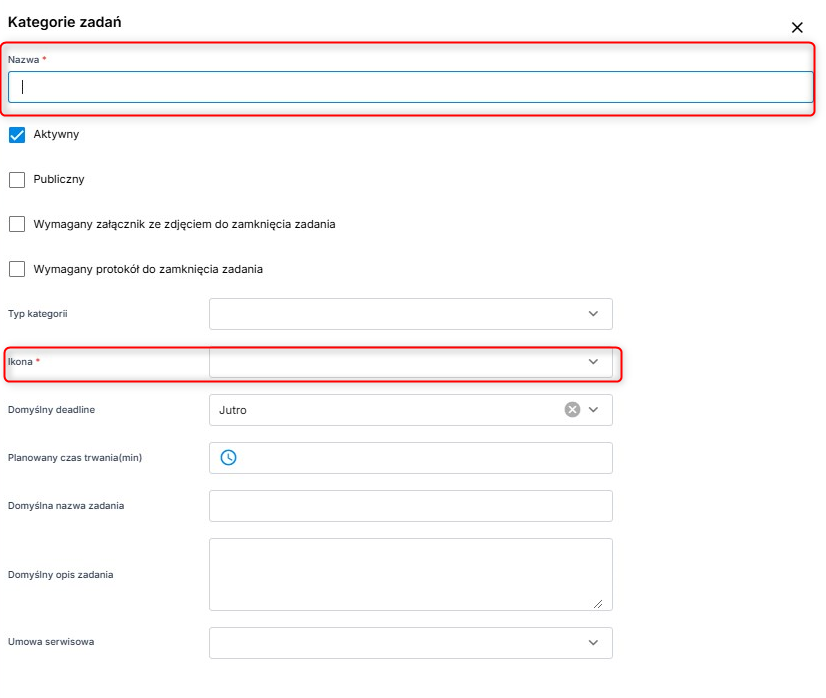Viewport: 826px width, 698px height.
Task: Click the Typ kategorii label
Action: click(x=37, y=314)
